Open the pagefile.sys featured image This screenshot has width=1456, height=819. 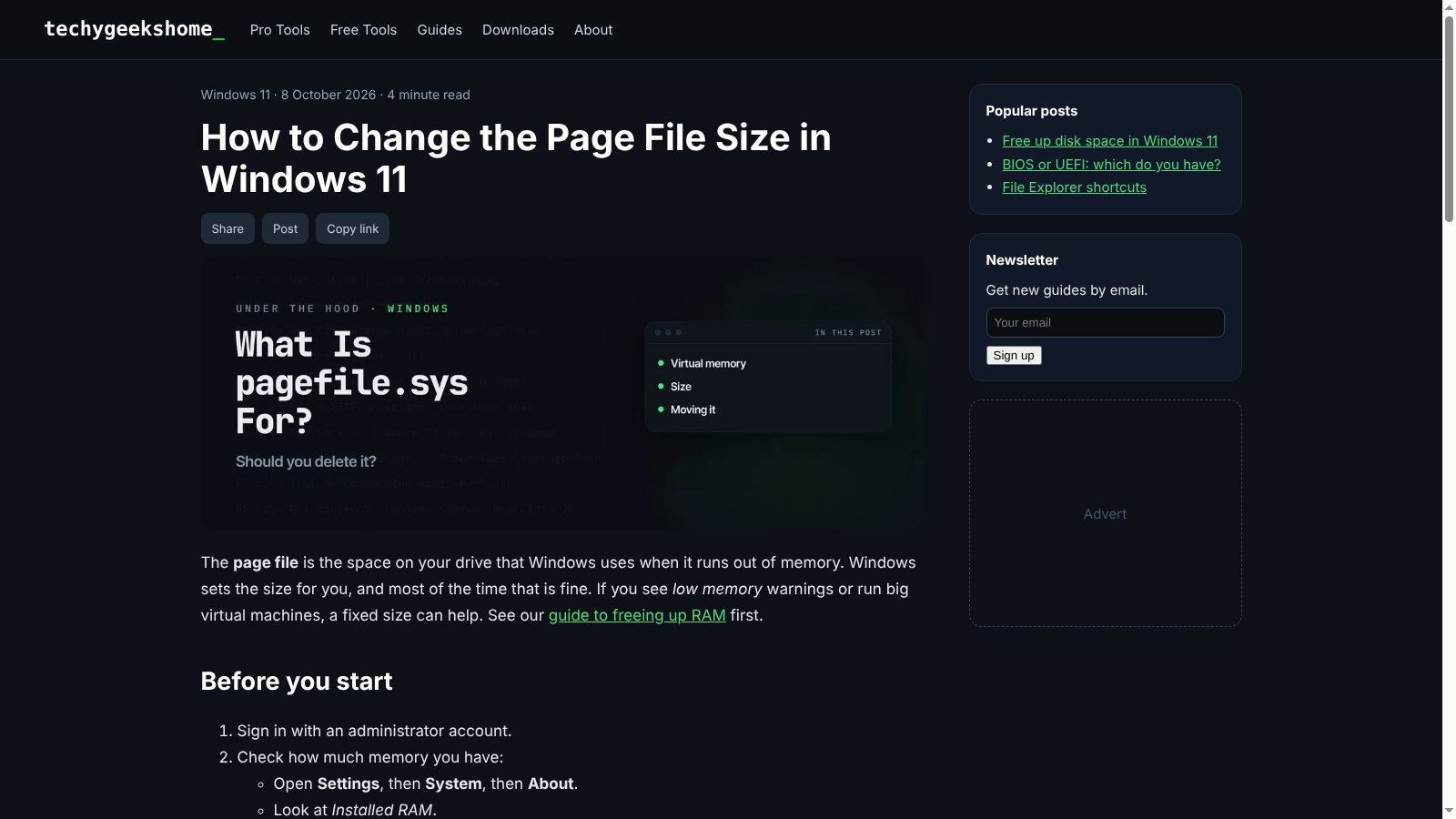(563, 394)
